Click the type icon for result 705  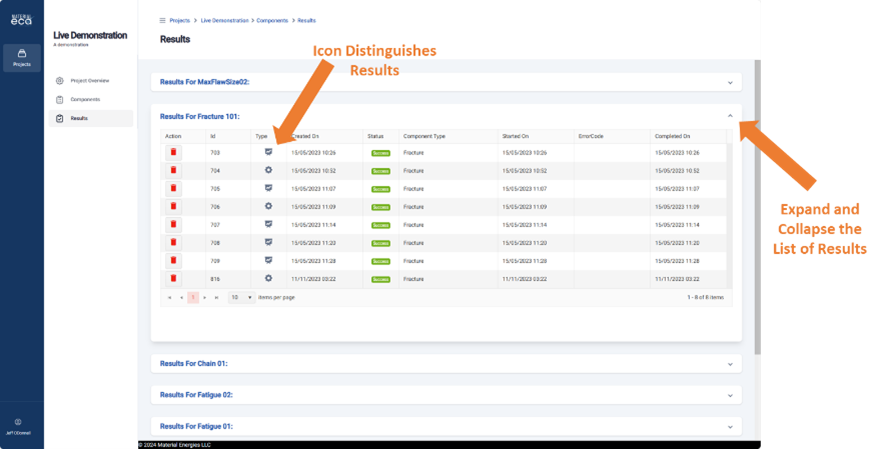[268, 188]
